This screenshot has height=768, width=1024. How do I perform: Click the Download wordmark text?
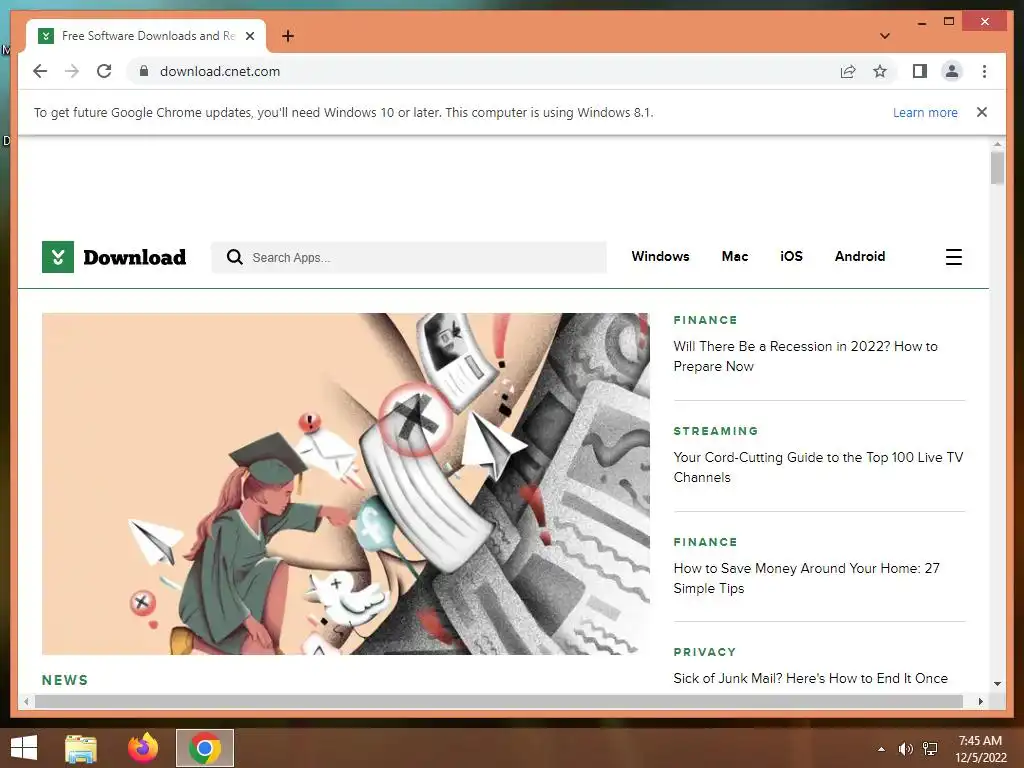coord(135,257)
